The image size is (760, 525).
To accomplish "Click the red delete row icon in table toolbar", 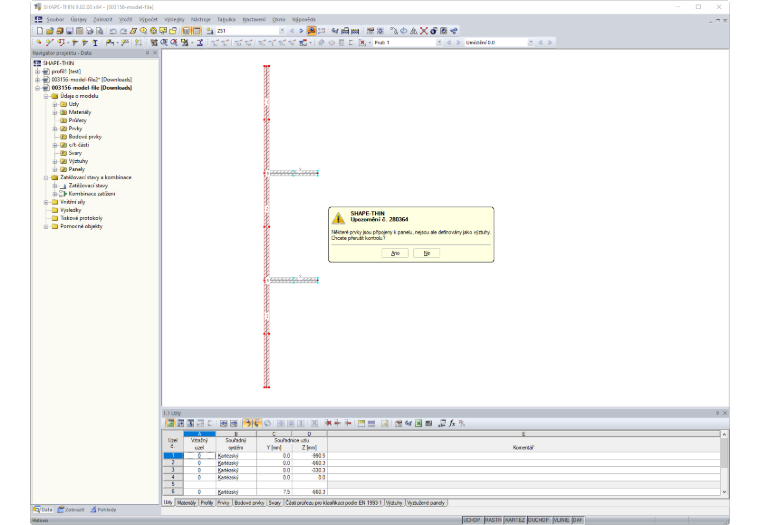I will tap(328, 423).
